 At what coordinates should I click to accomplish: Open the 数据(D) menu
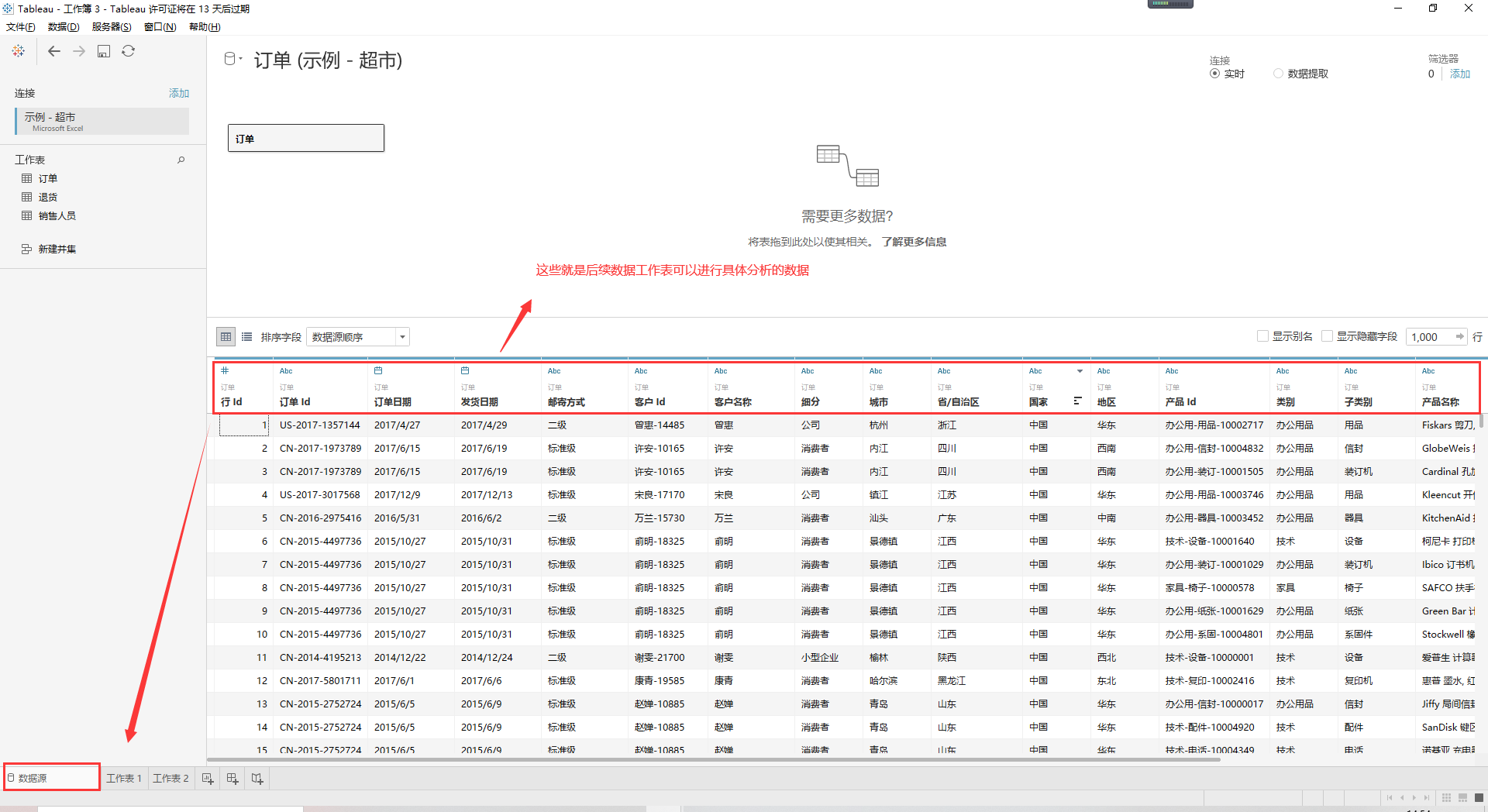(x=64, y=27)
